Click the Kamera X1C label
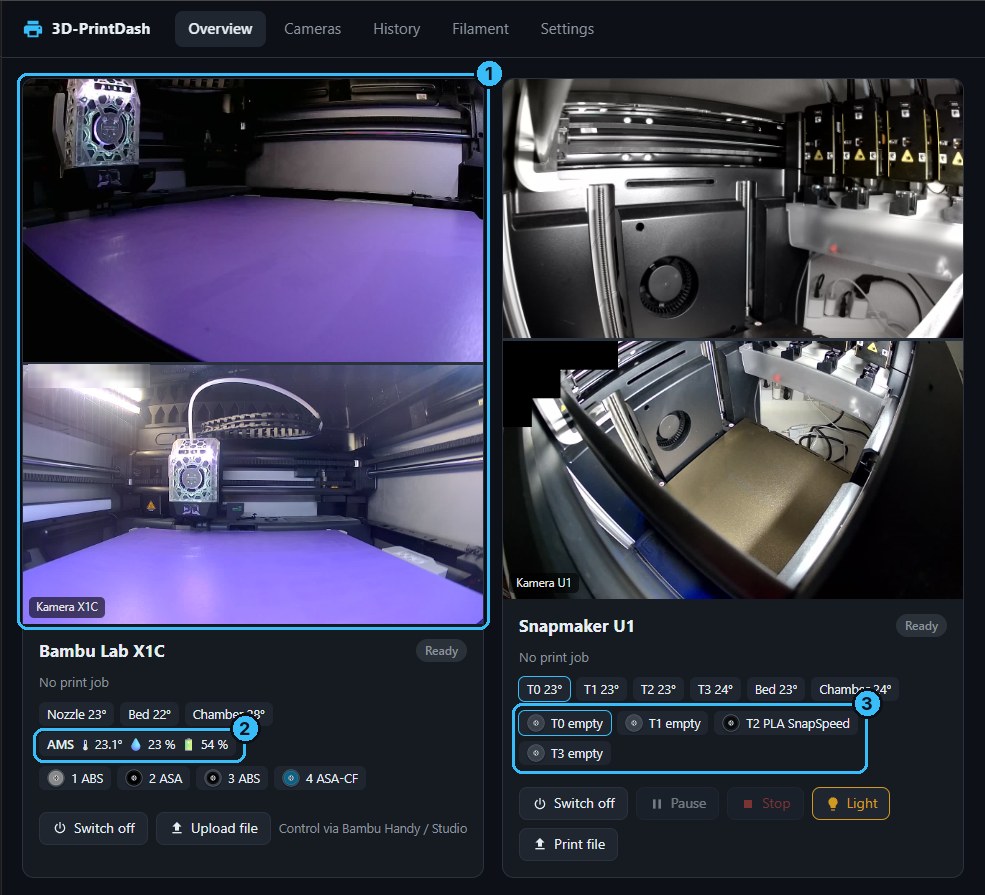Image resolution: width=985 pixels, height=895 pixels. tap(67, 607)
